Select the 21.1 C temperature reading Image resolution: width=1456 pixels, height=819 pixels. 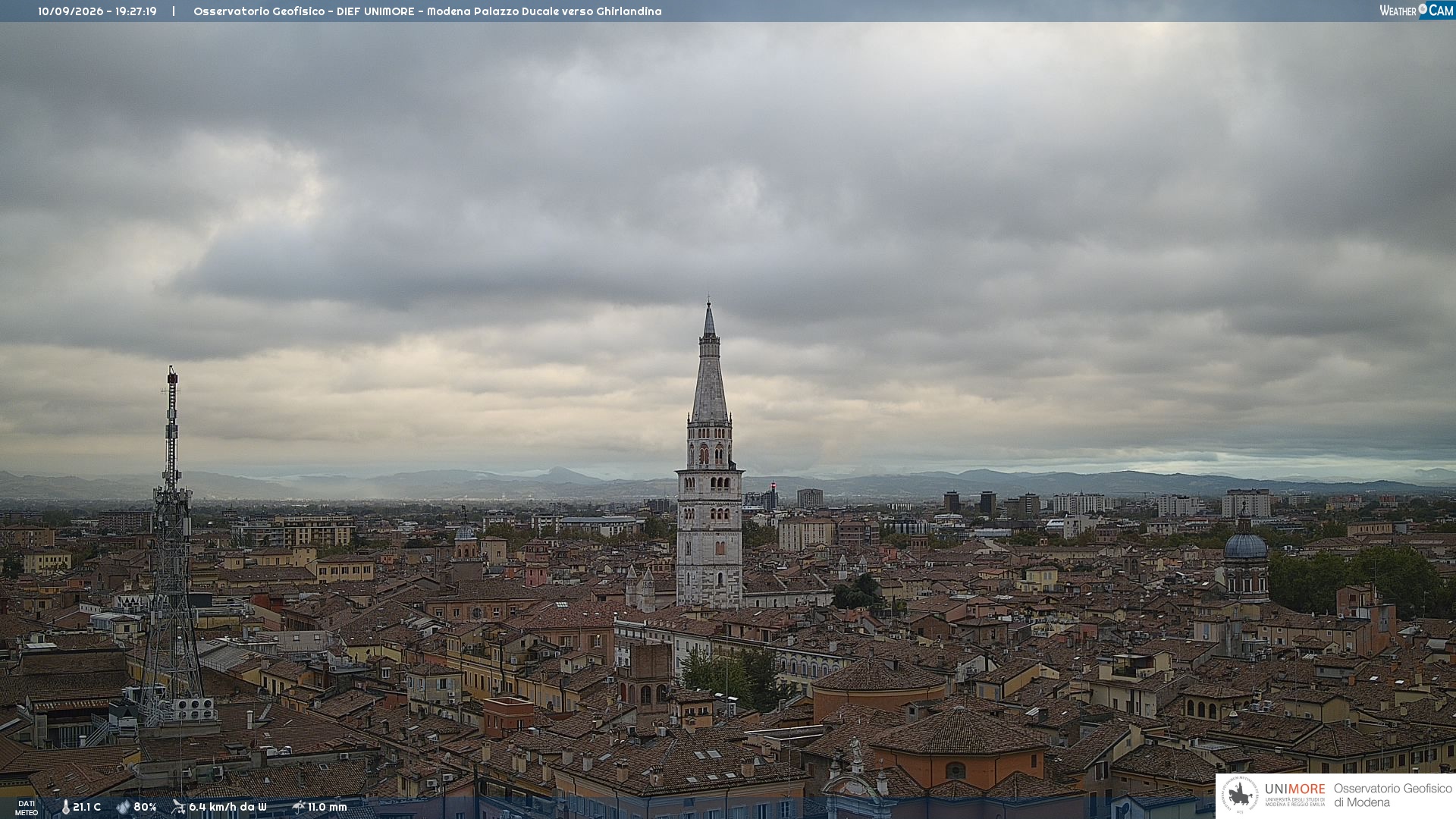click(x=86, y=807)
